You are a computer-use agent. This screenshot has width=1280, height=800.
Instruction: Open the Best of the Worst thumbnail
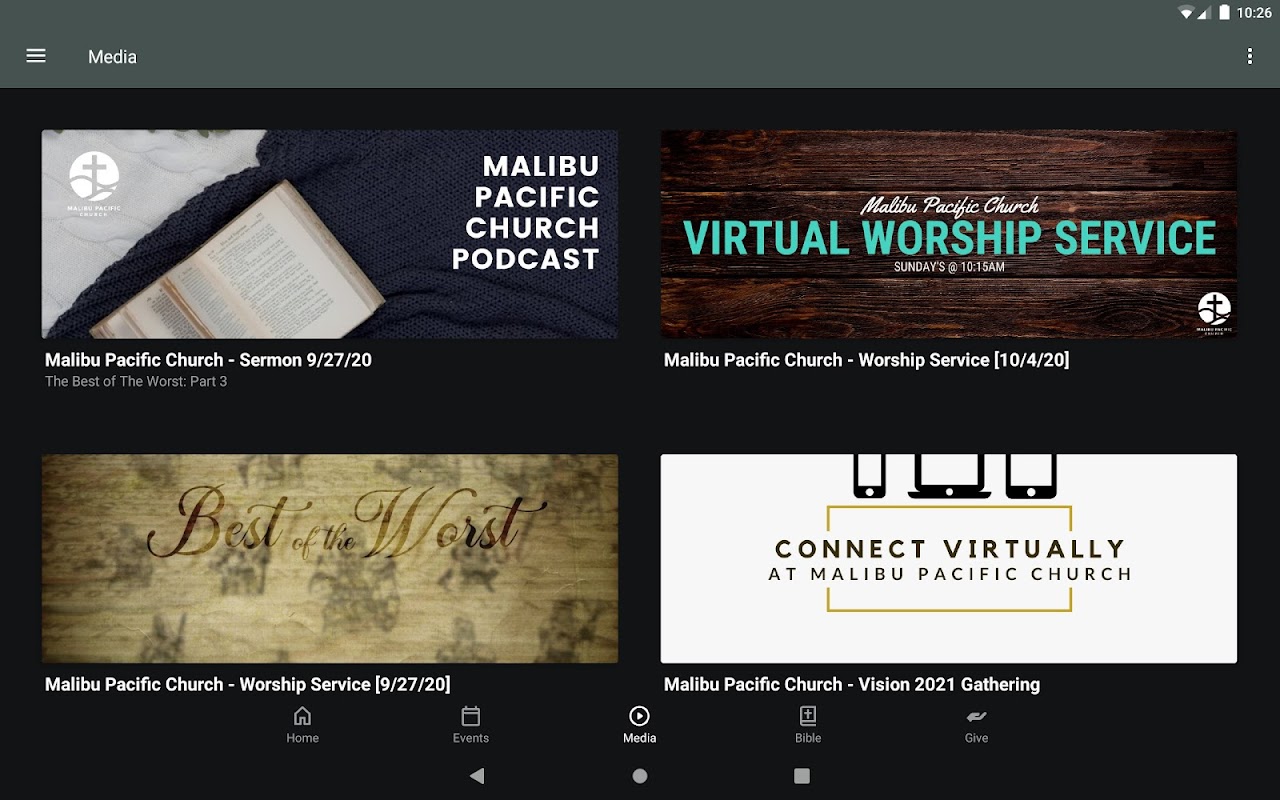pos(330,559)
